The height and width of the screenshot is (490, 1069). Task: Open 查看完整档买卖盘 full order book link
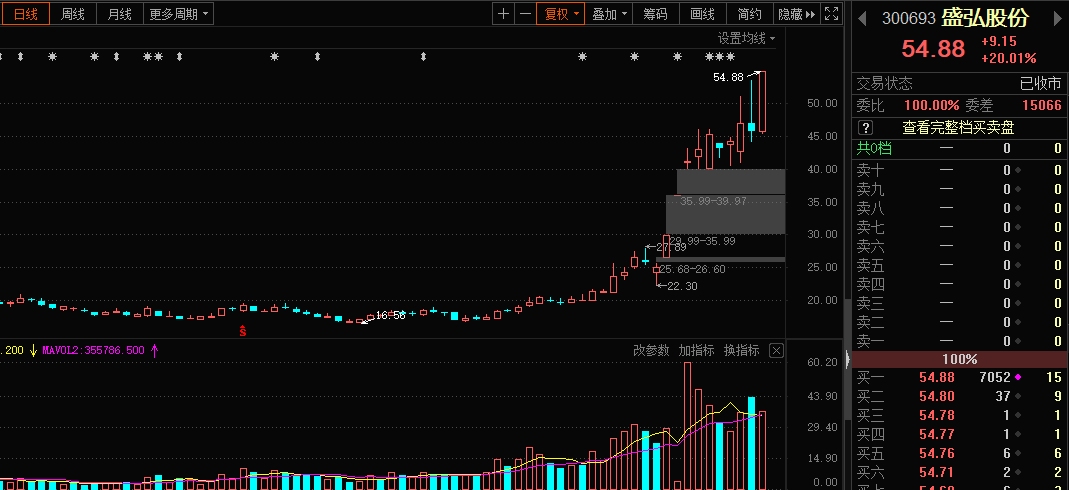[959, 127]
